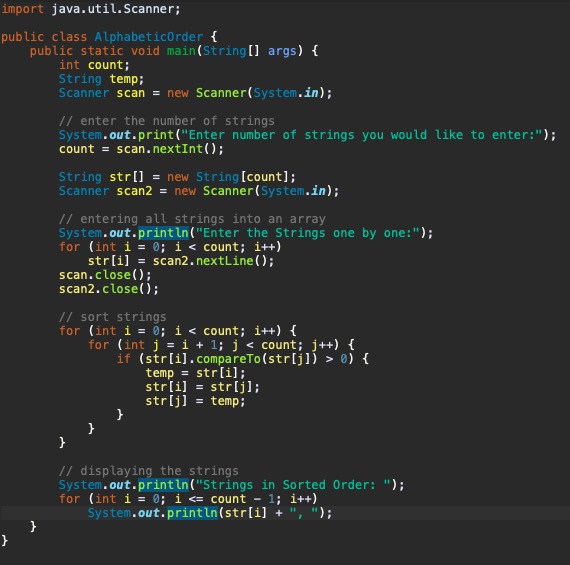This screenshot has width=570, height=565.
Task: Select comment "// enter the number of strings"
Action: click(x=166, y=121)
